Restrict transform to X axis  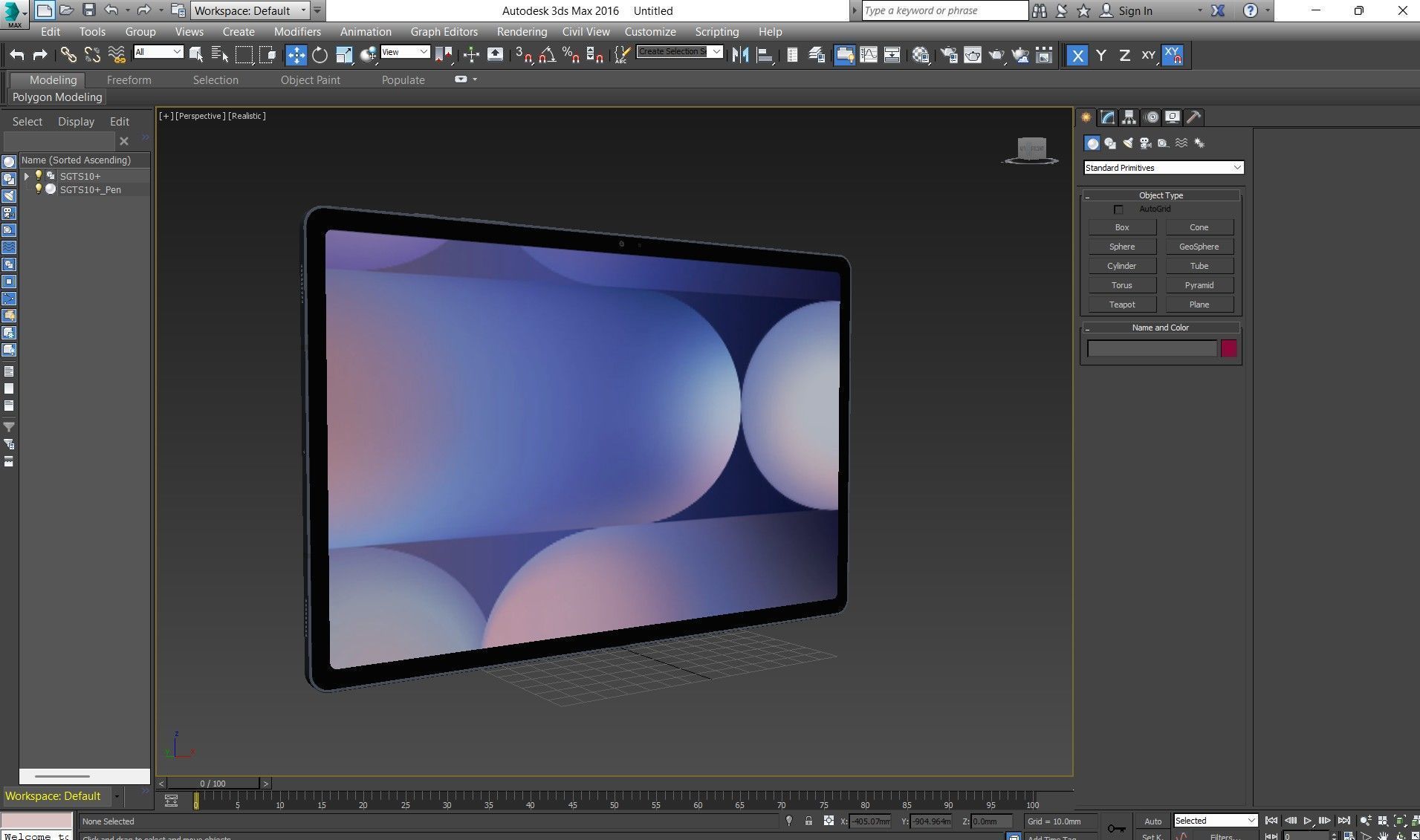[1077, 55]
